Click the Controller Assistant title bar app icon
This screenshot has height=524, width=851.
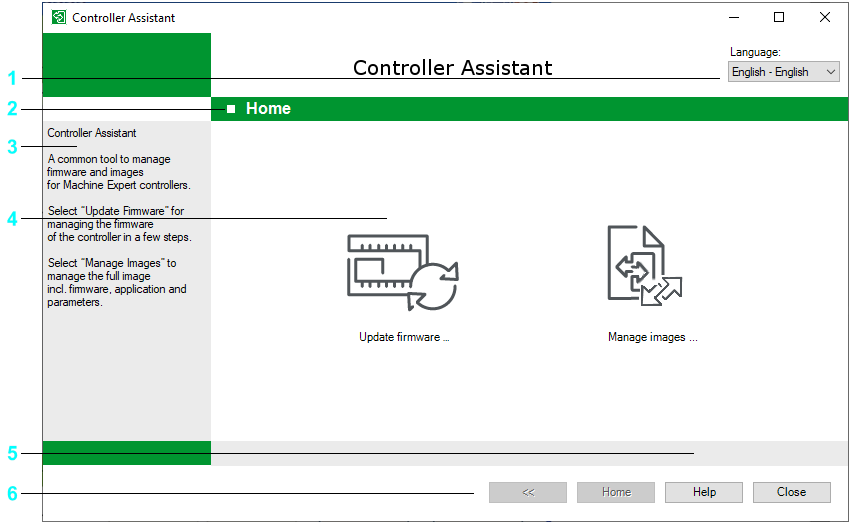coord(59,17)
